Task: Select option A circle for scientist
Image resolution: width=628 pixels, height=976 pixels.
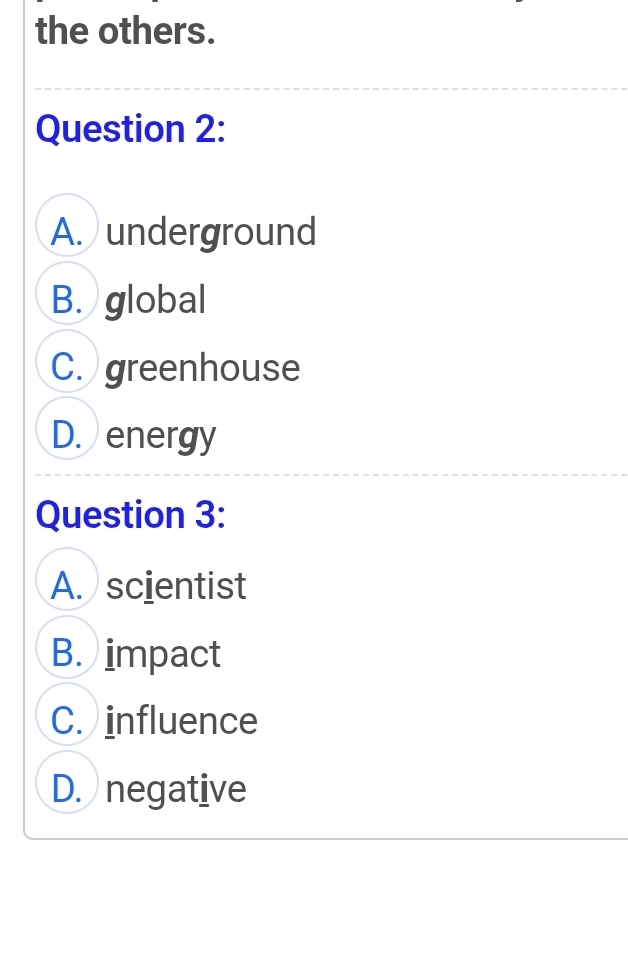Action: coord(67,584)
